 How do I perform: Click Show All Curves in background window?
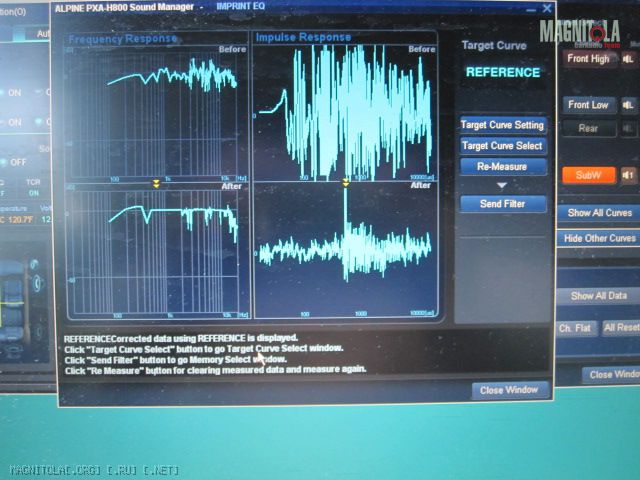click(599, 213)
